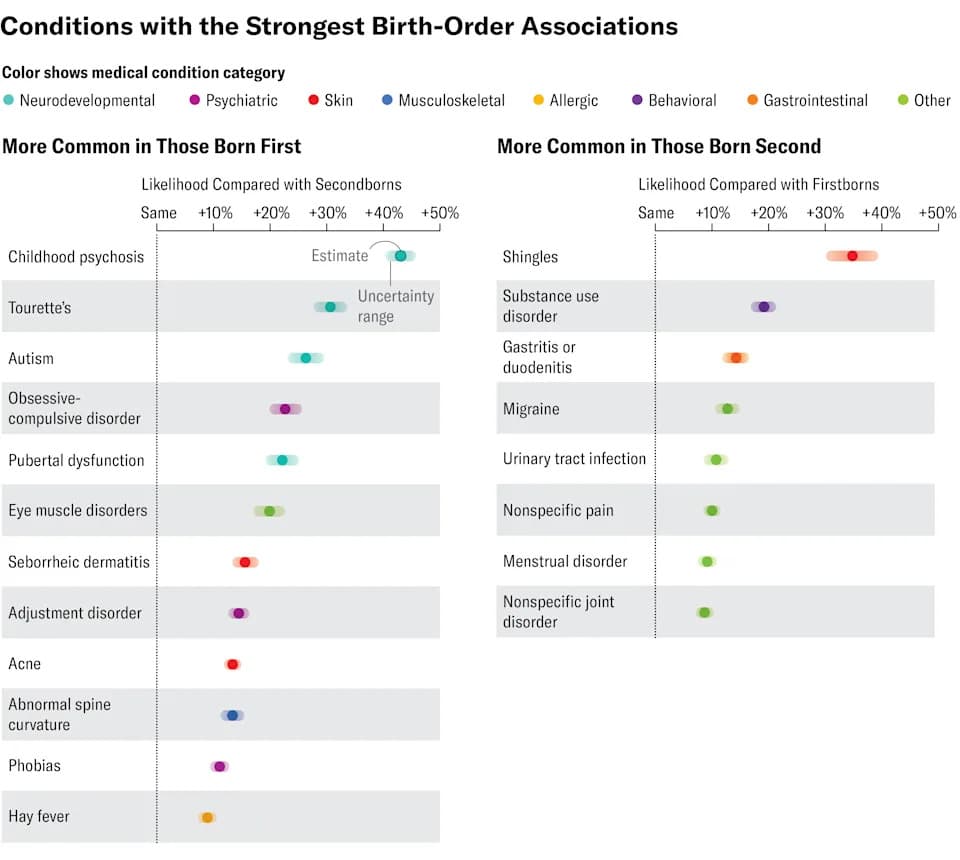
Task: Click the Skin red legend dot
Action: 313,100
